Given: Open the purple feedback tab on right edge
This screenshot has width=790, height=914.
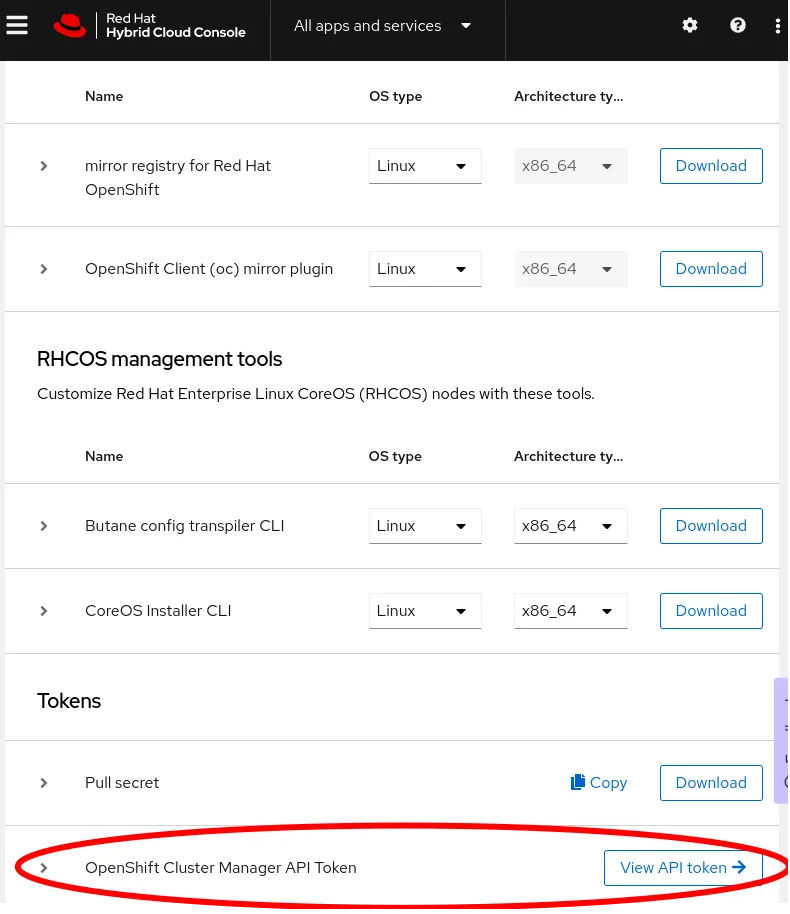Looking at the screenshot, I should (781, 740).
